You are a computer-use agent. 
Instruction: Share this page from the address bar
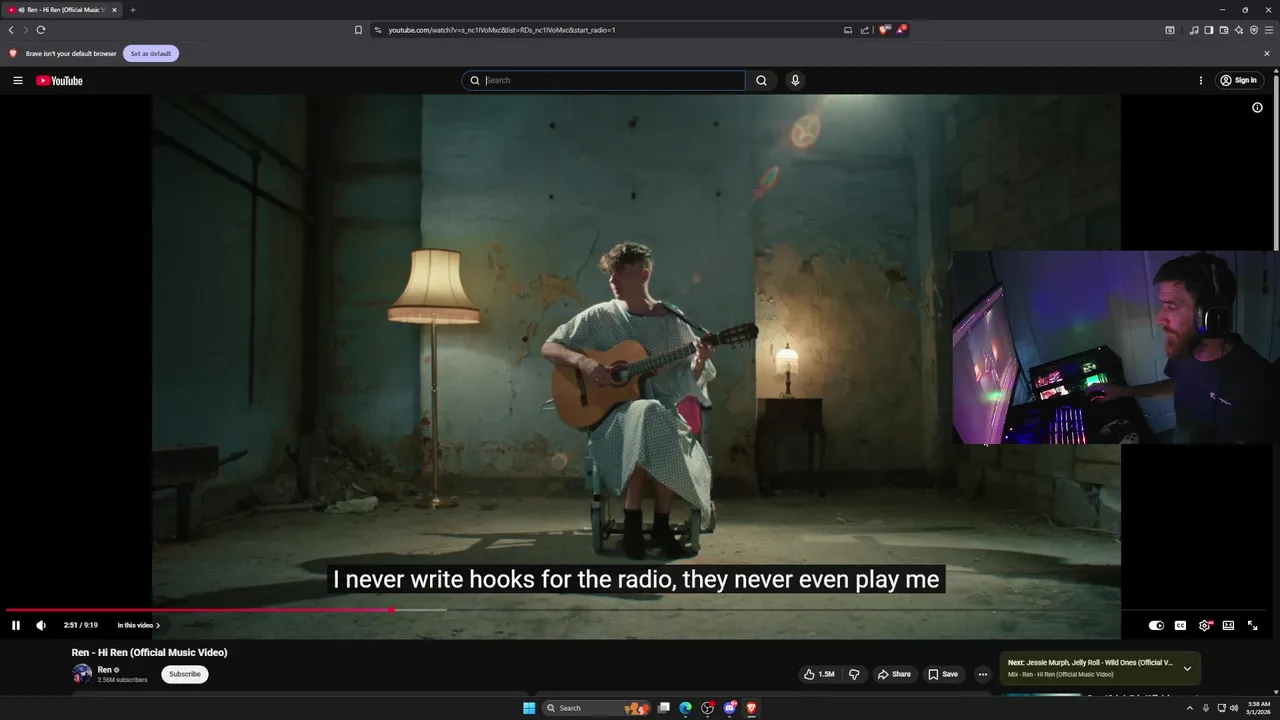865,30
